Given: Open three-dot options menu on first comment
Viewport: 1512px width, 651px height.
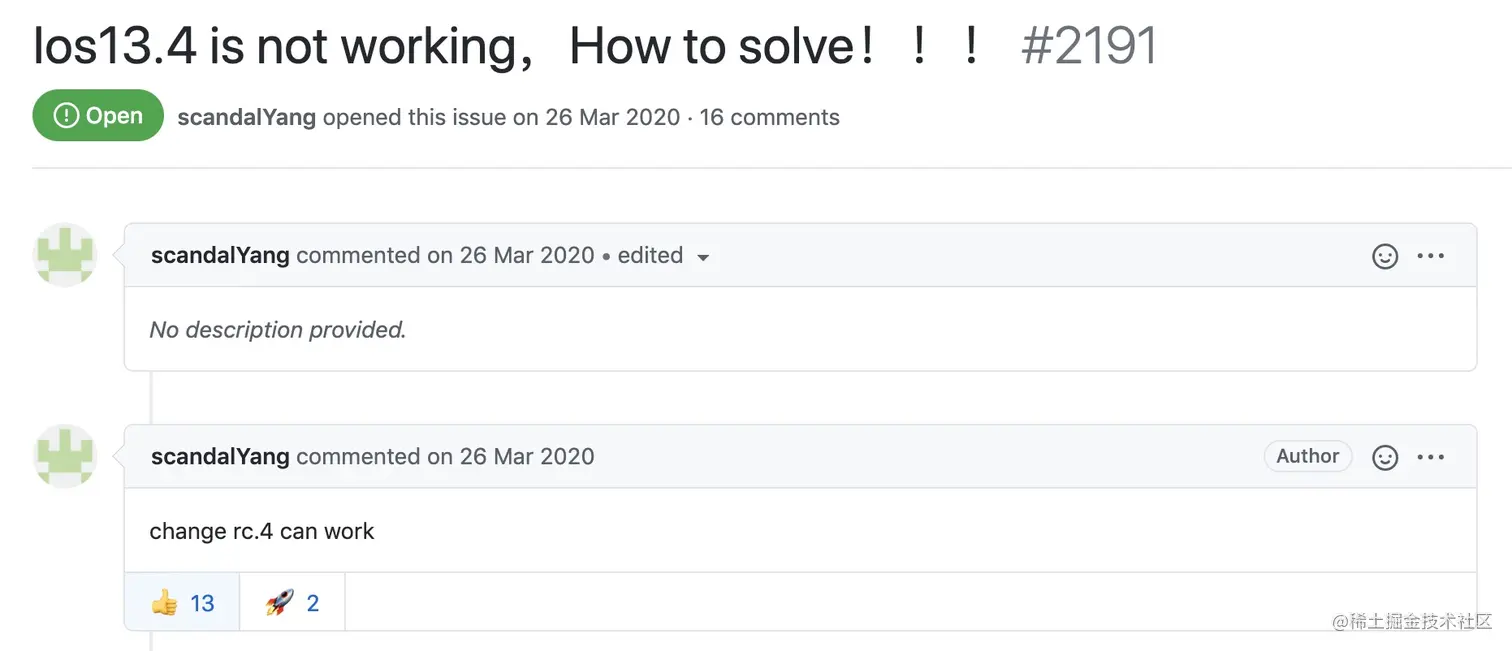Looking at the screenshot, I should (1431, 257).
